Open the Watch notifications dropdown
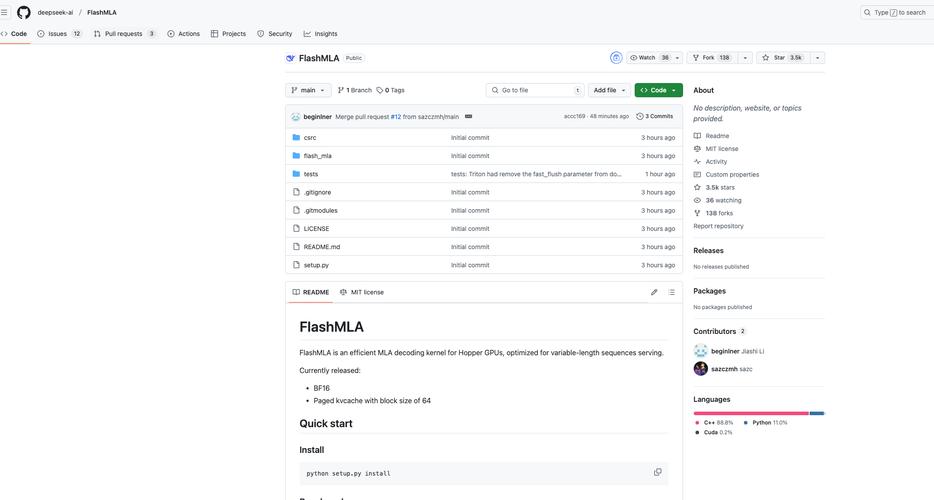 pyautogui.click(x=654, y=58)
